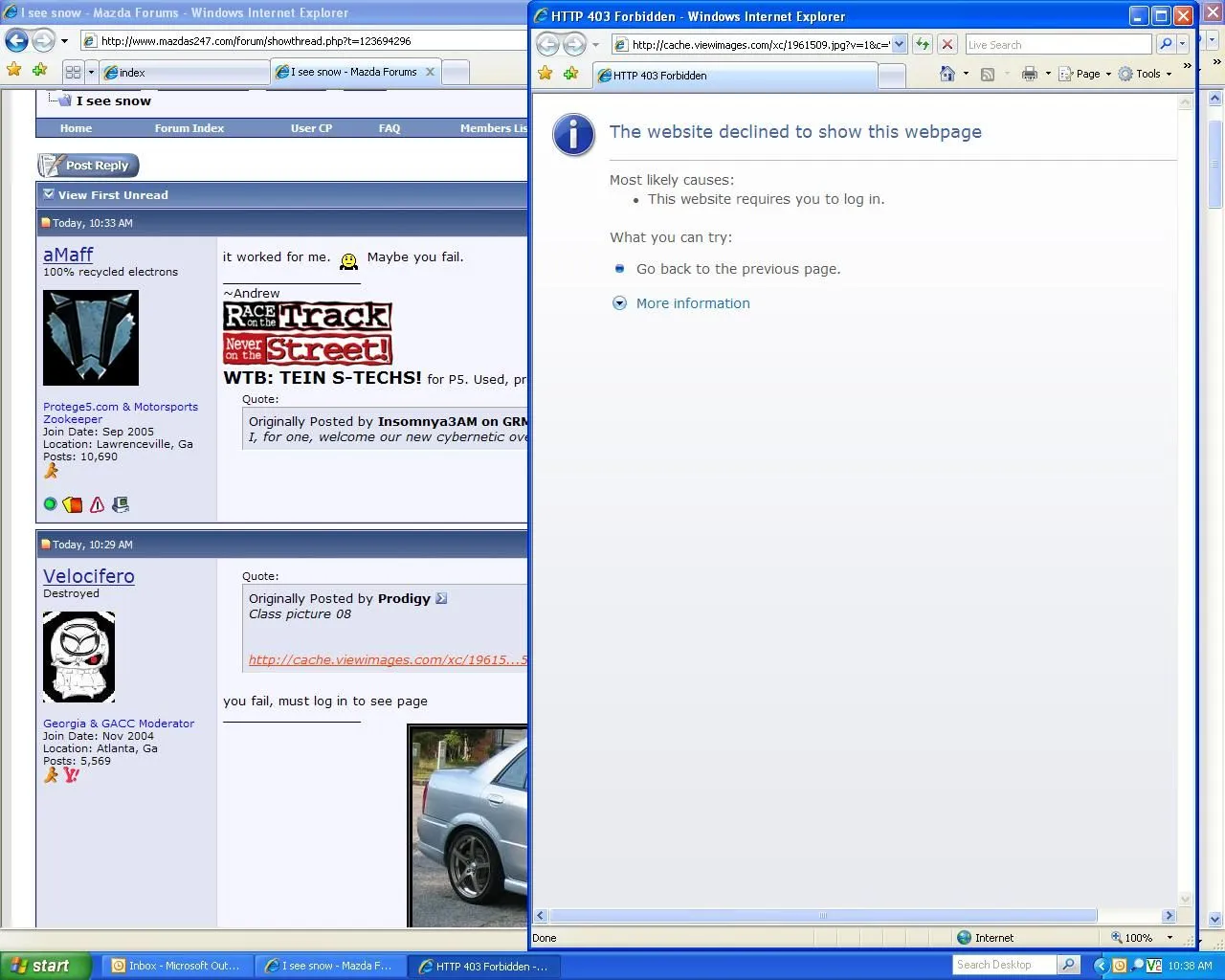The image size is (1225, 980).
Task: Click the Print icon in the command bar
Action: pos(1029,74)
